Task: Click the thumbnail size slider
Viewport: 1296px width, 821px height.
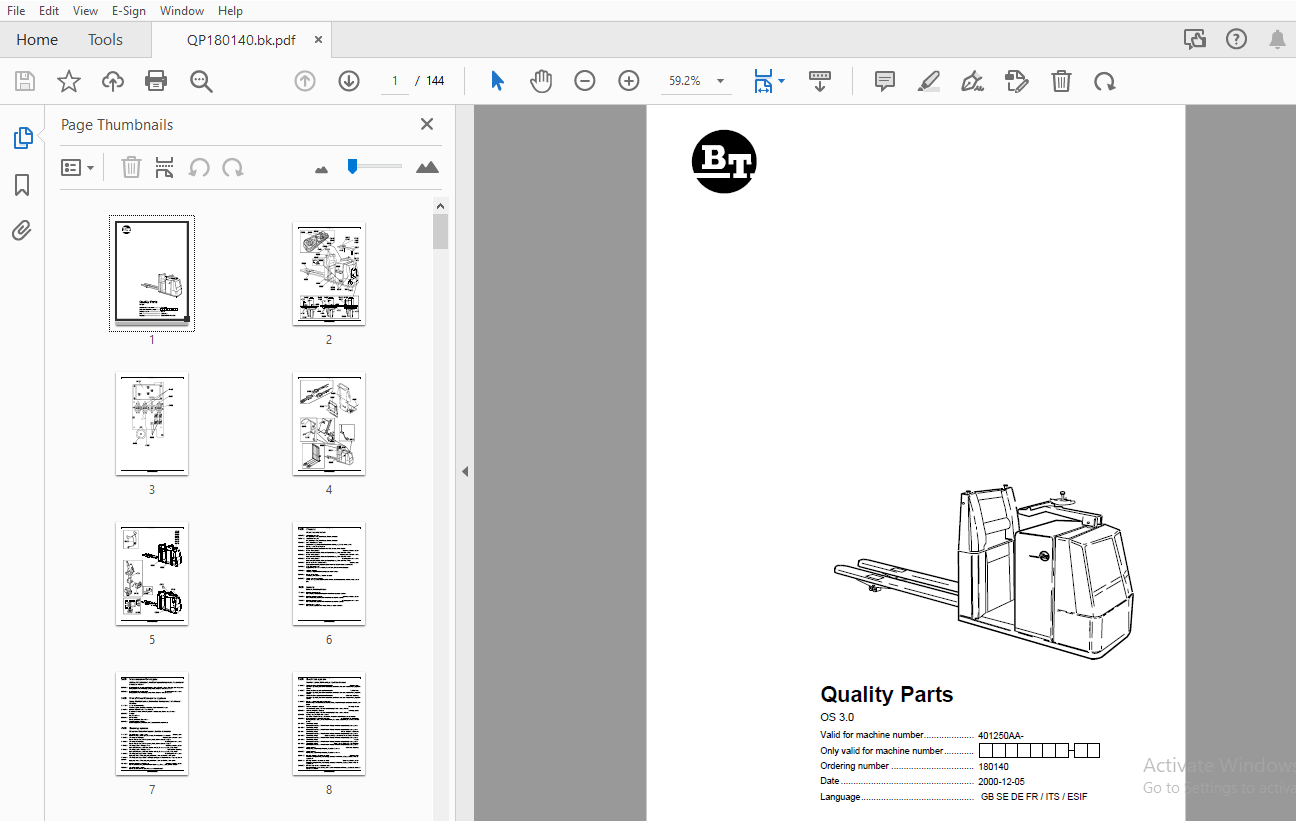Action: [374, 167]
